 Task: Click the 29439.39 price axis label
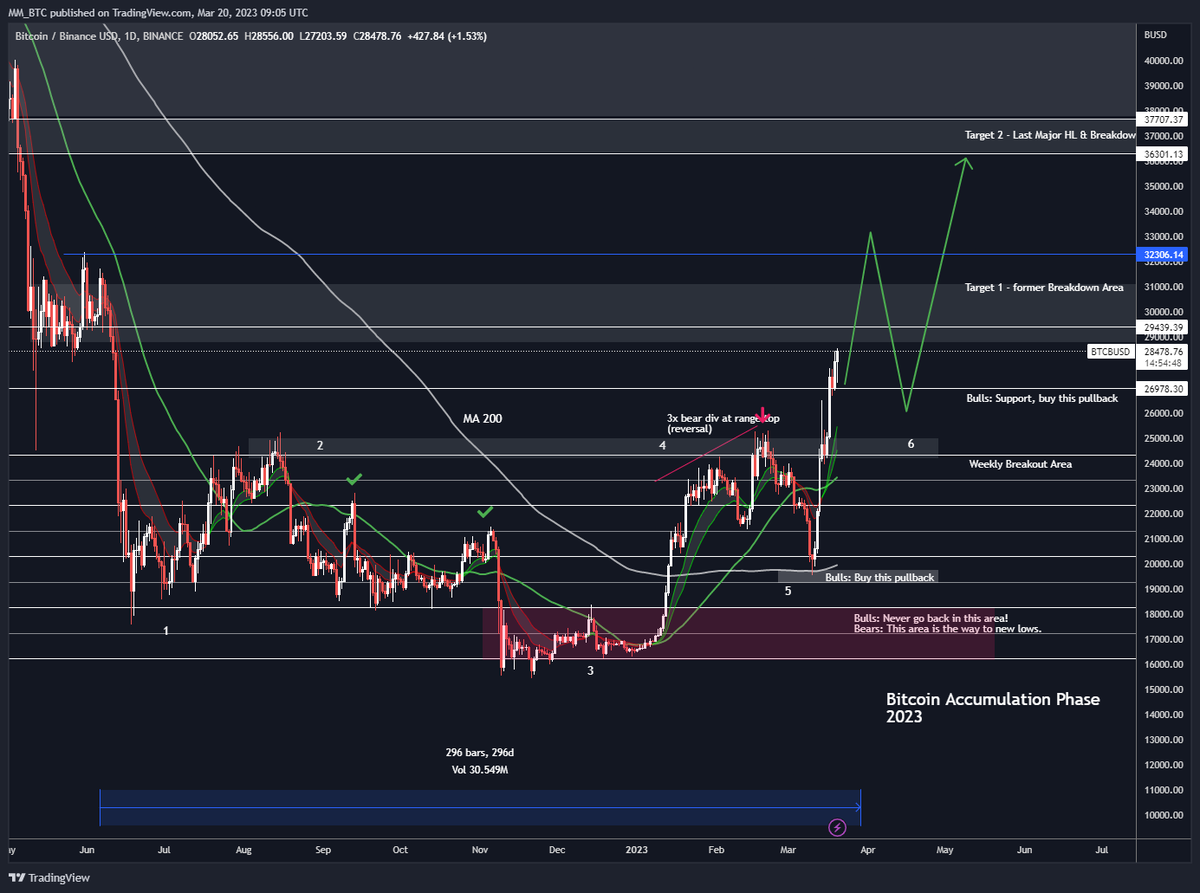1164,327
